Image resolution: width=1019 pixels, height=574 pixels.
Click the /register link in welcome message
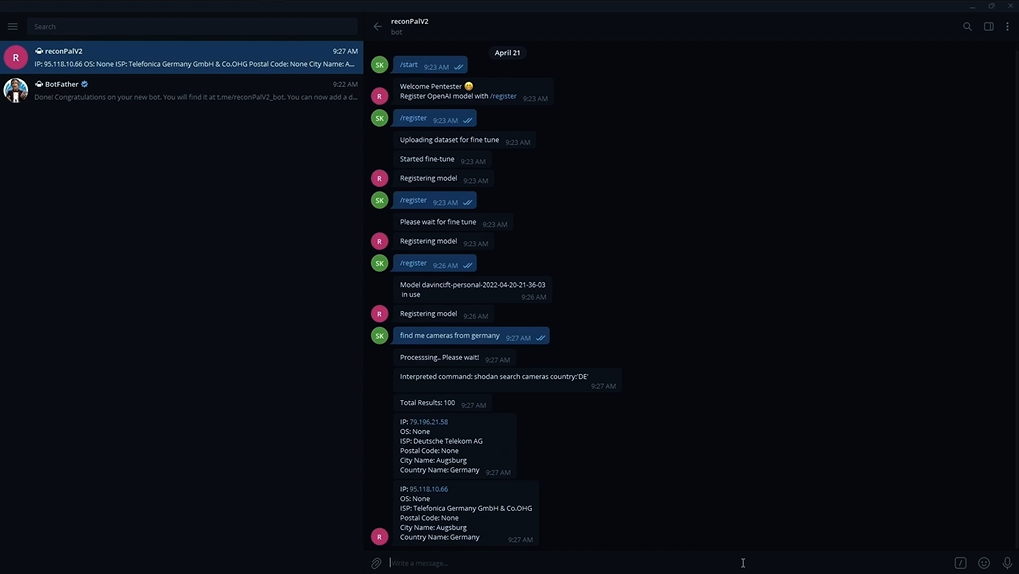pyautogui.click(x=503, y=96)
